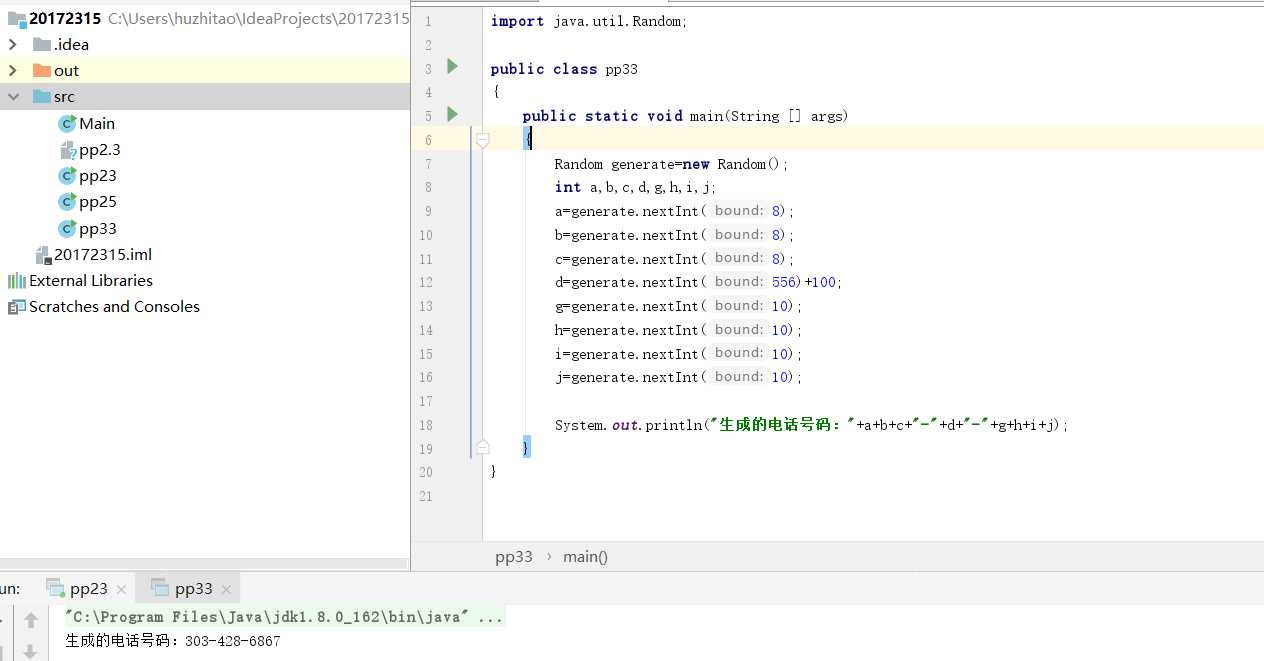Click pp33 in the editor breadcrumb
Viewport: 1264px width, 661px height.
(514, 557)
